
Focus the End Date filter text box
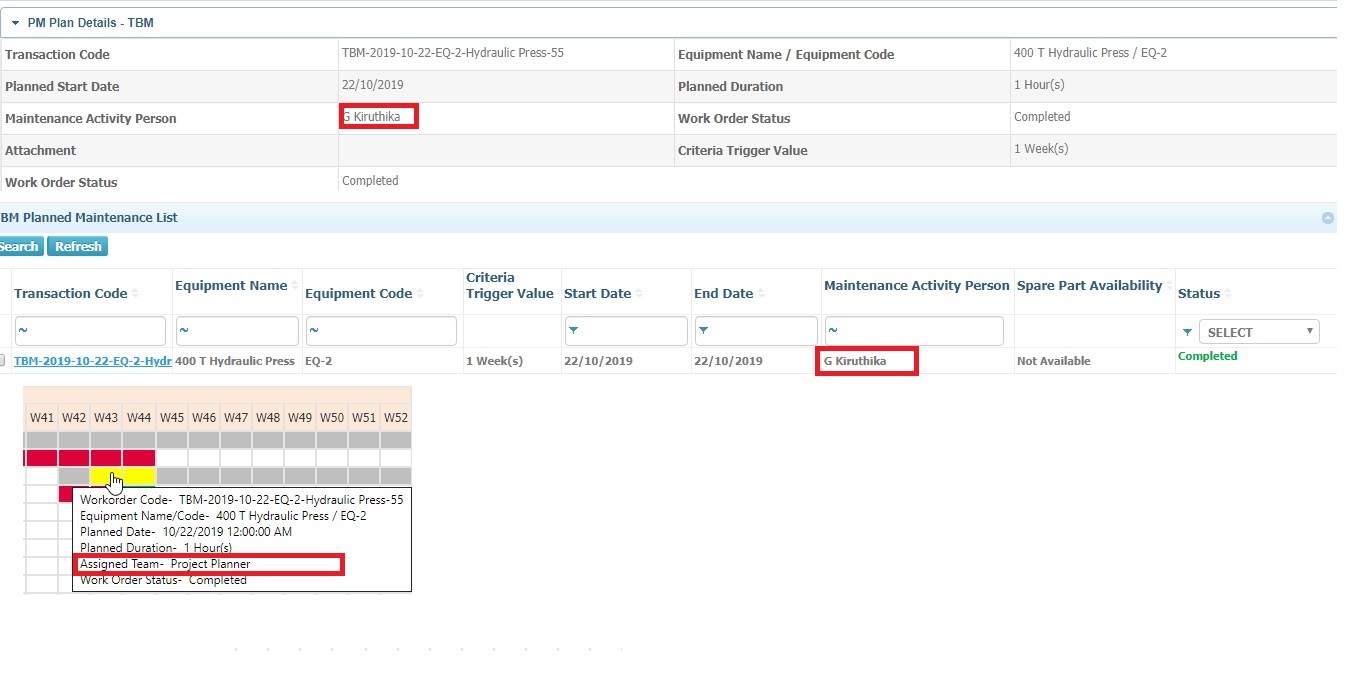[755, 331]
